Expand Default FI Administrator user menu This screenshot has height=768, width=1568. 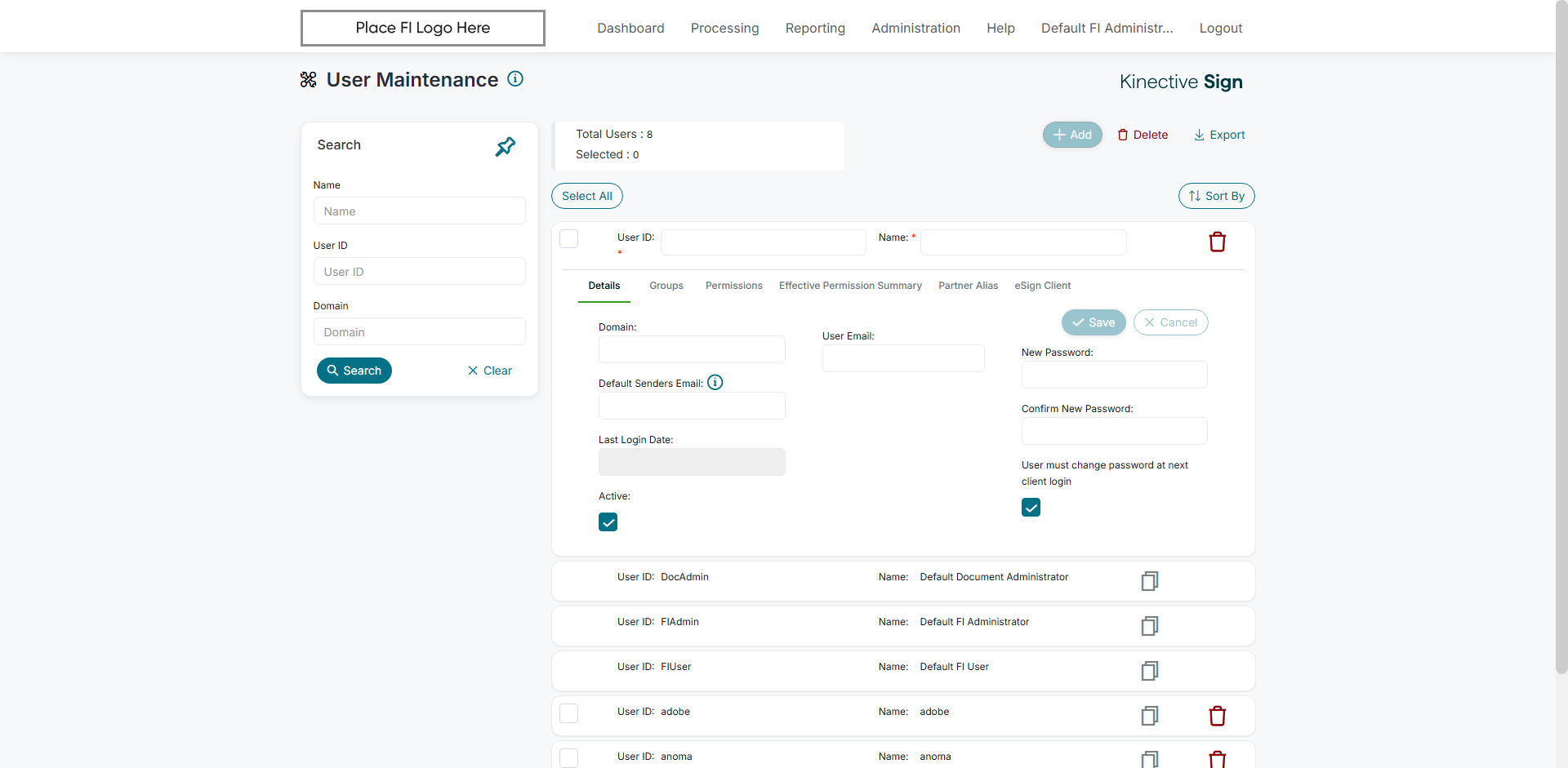pos(1107,28)
